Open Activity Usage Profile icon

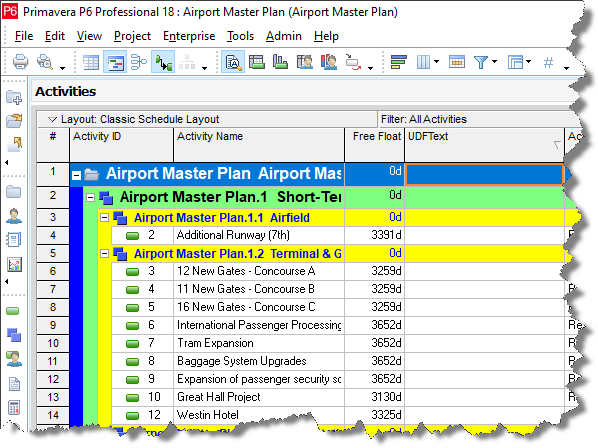[280, 62]
